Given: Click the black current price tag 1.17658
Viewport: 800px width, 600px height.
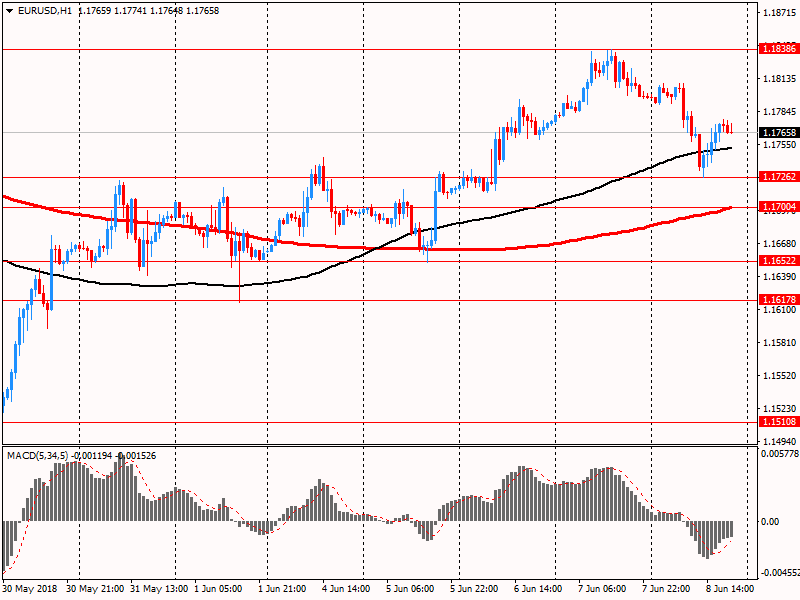Looking at the screenshot, I should coord(779,133).
